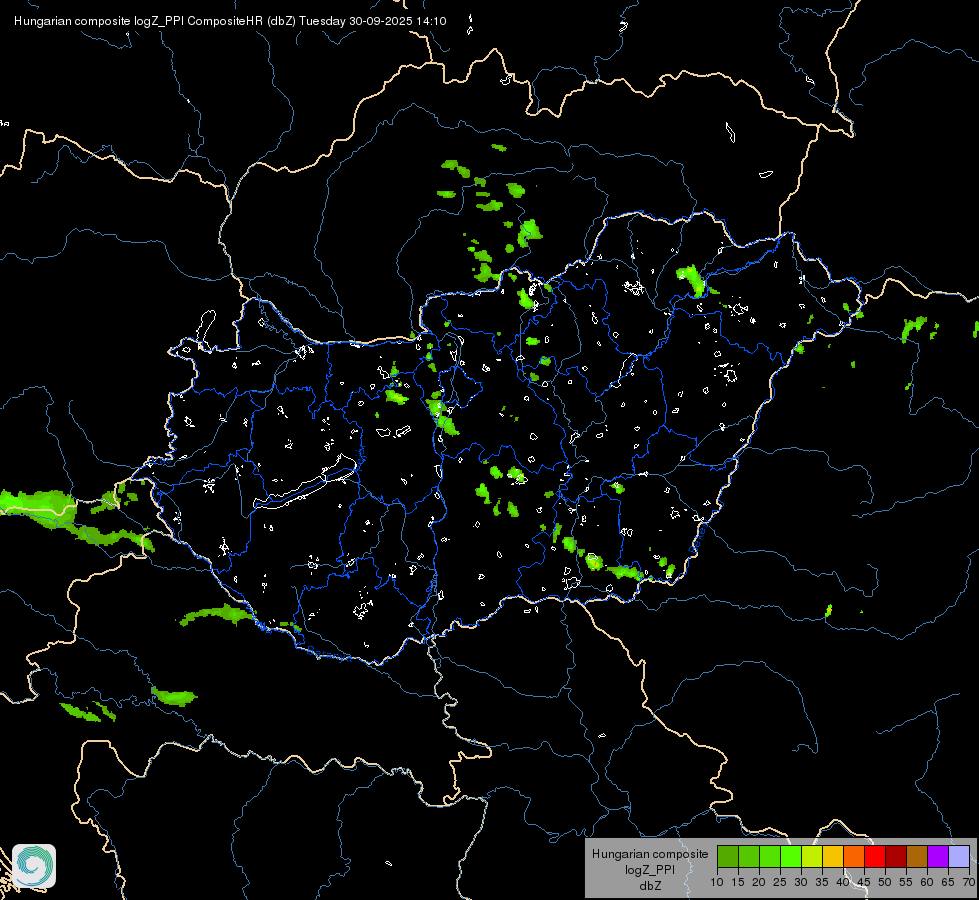
Task: Select the green 20–25 dBZ legend swatch
Action: point(770,856)
